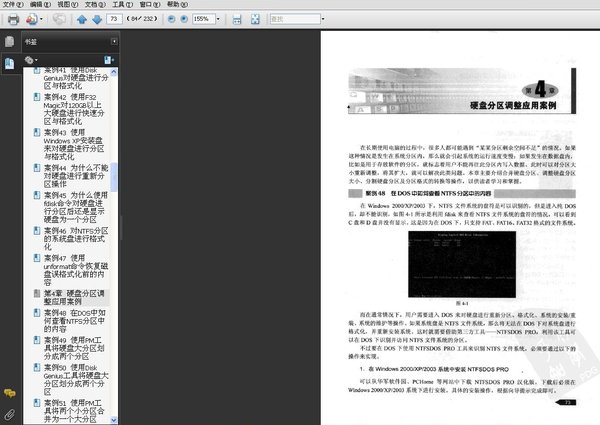Click the bookmark icon beside 案例45
Image resolution: width=600 pixels, height=425 pixels.
click(37, 195)
